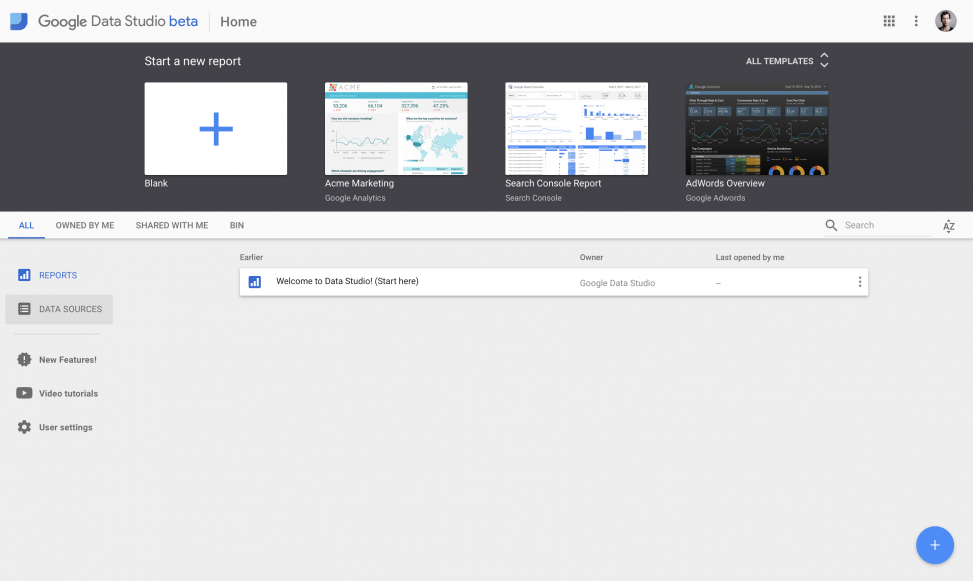Image resolution: width=973 pixels, height=581 pixels.
Task: Select the ALL tab
Action: [26, 225]
